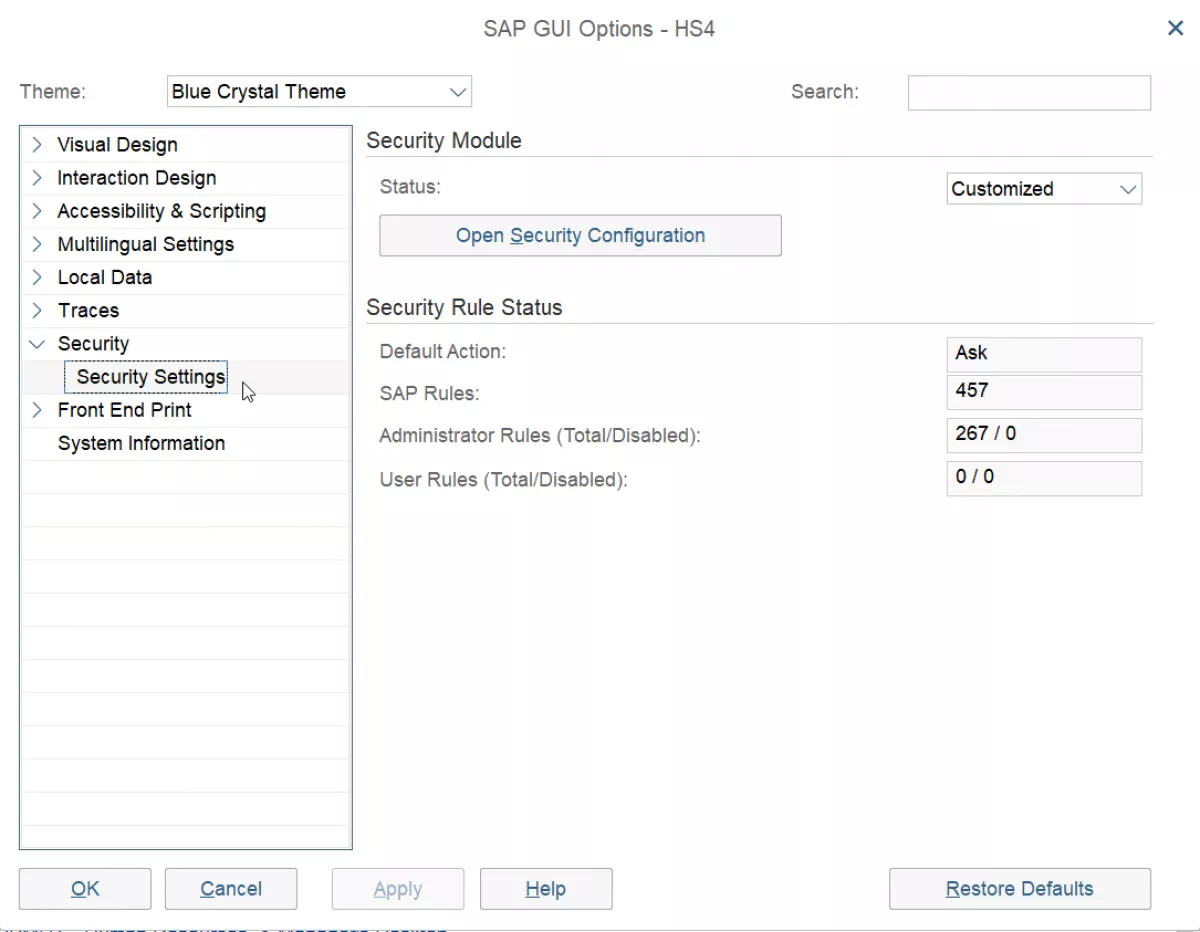This screenshot has height=932, width=1200.
Task: Select Local Data in the tree
Action: point(105,277)
